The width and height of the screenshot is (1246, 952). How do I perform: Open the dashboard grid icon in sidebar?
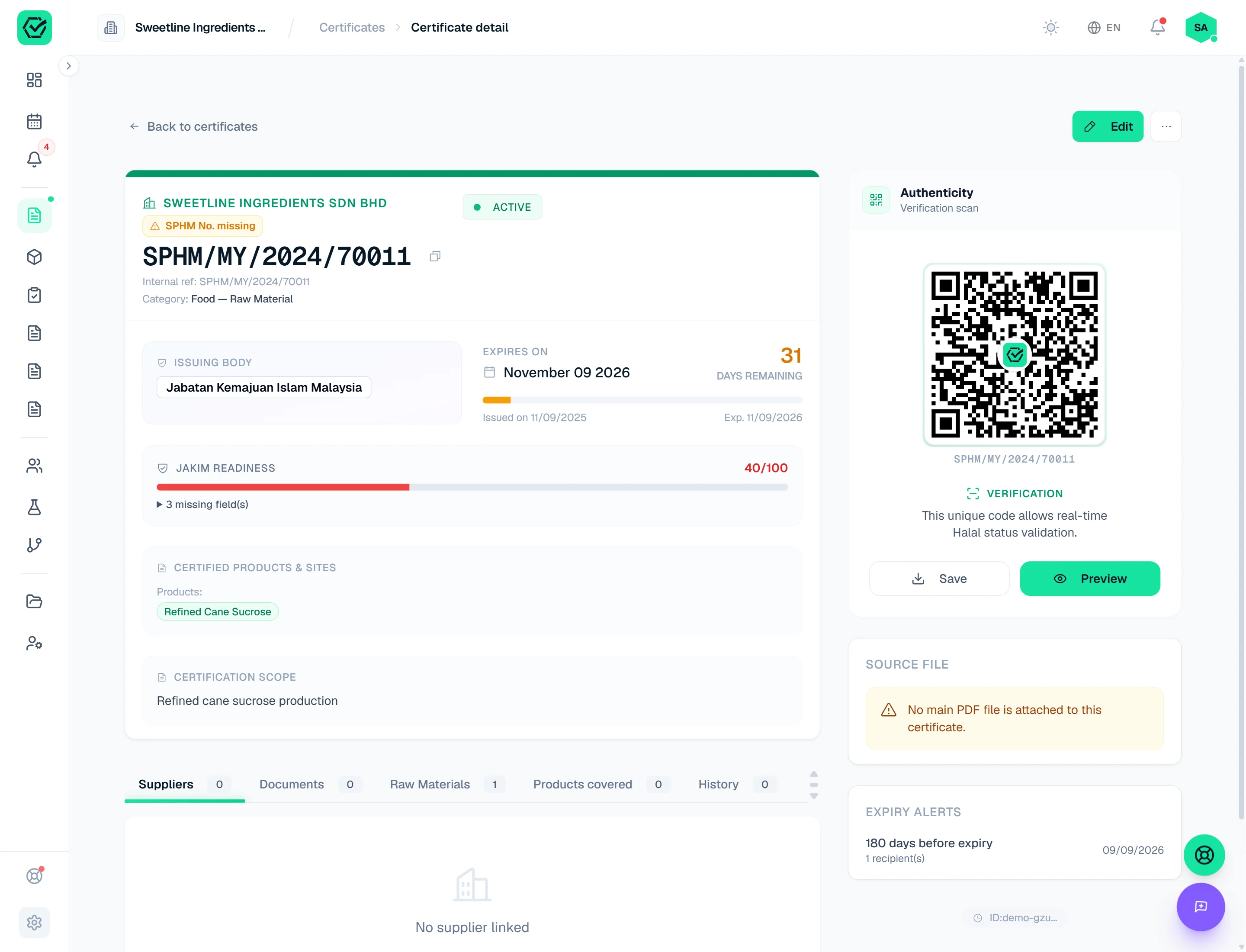pos(34,79)
